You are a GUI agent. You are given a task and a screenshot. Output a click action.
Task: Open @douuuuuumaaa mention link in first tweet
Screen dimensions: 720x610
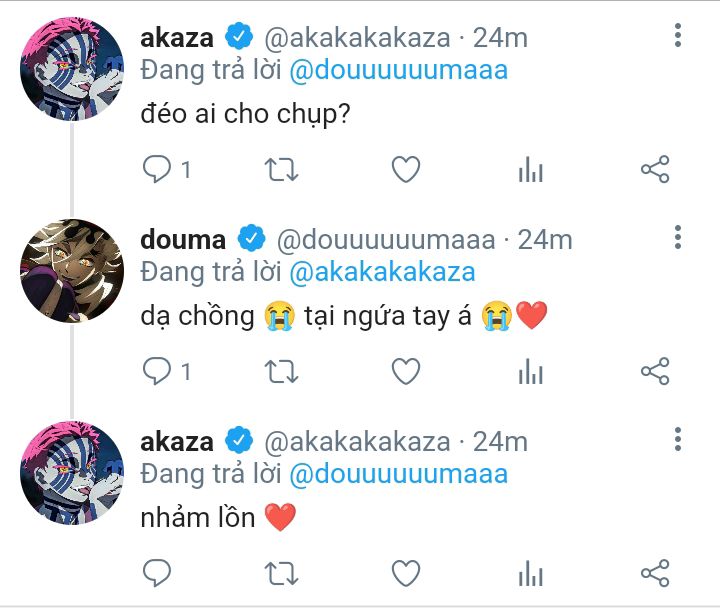[x=399, y=70]
